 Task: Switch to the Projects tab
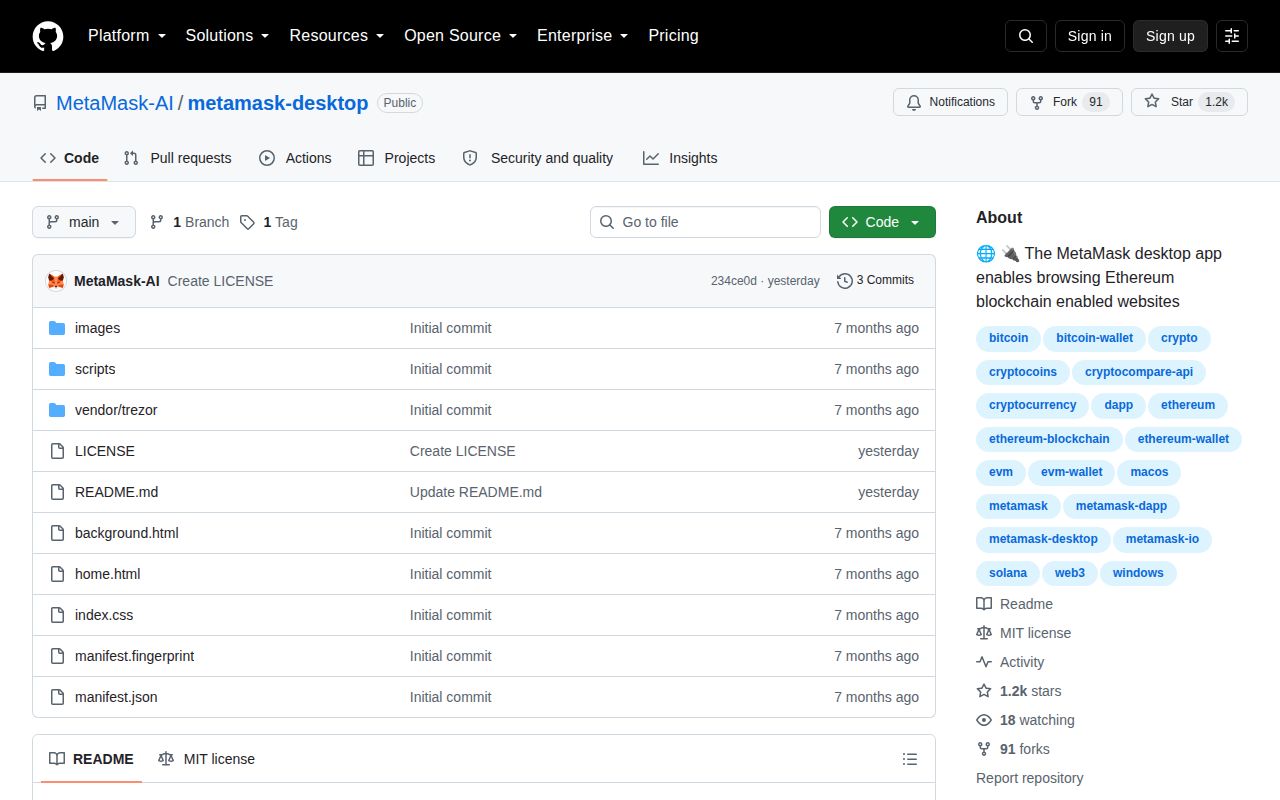[396, 158]
